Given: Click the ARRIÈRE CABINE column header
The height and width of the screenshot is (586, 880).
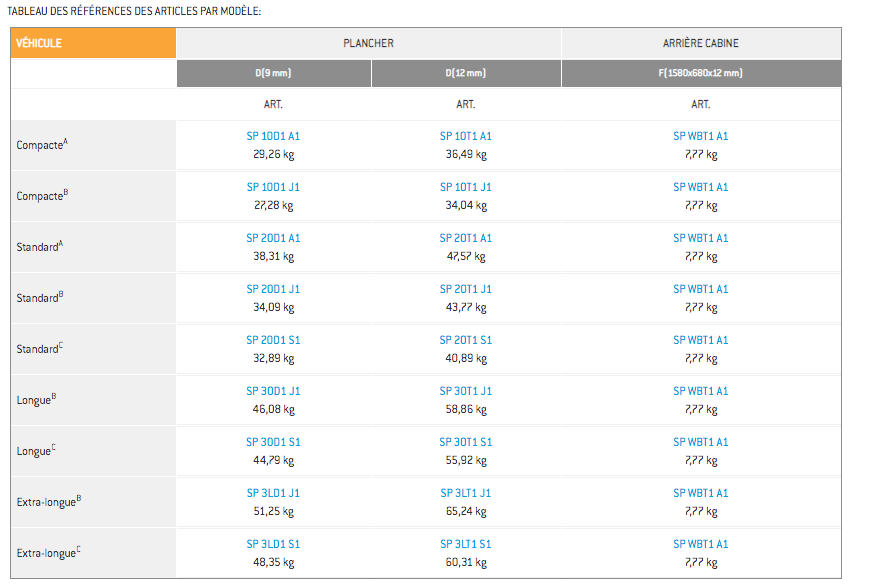Looking at the screenshot, I should (x=700, y=43).
